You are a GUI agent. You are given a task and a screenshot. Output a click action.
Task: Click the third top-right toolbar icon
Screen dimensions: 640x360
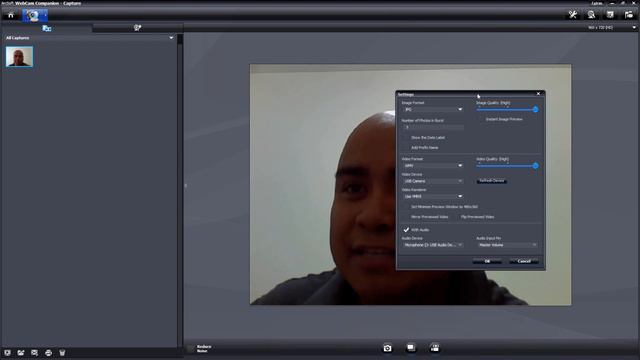tap(610, 15)
